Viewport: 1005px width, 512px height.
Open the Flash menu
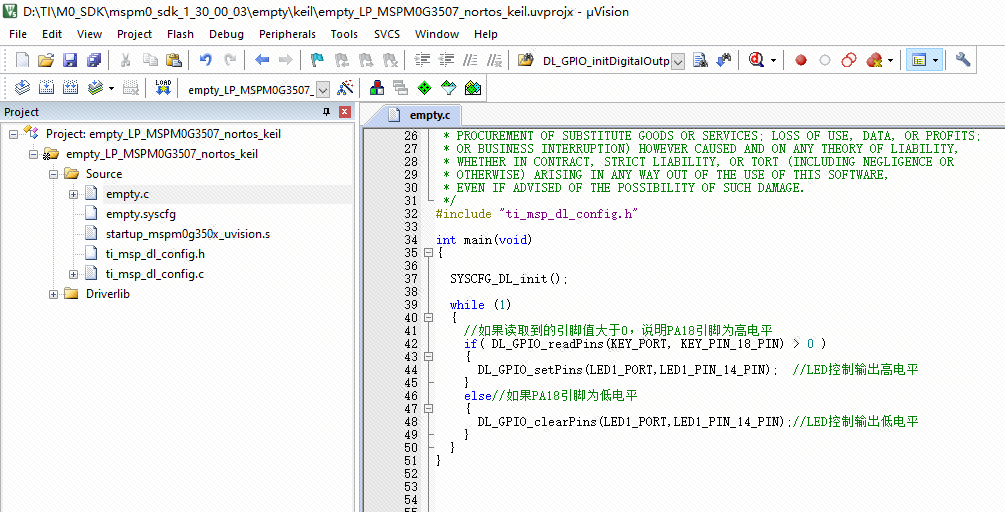click(x=180, y=34)
